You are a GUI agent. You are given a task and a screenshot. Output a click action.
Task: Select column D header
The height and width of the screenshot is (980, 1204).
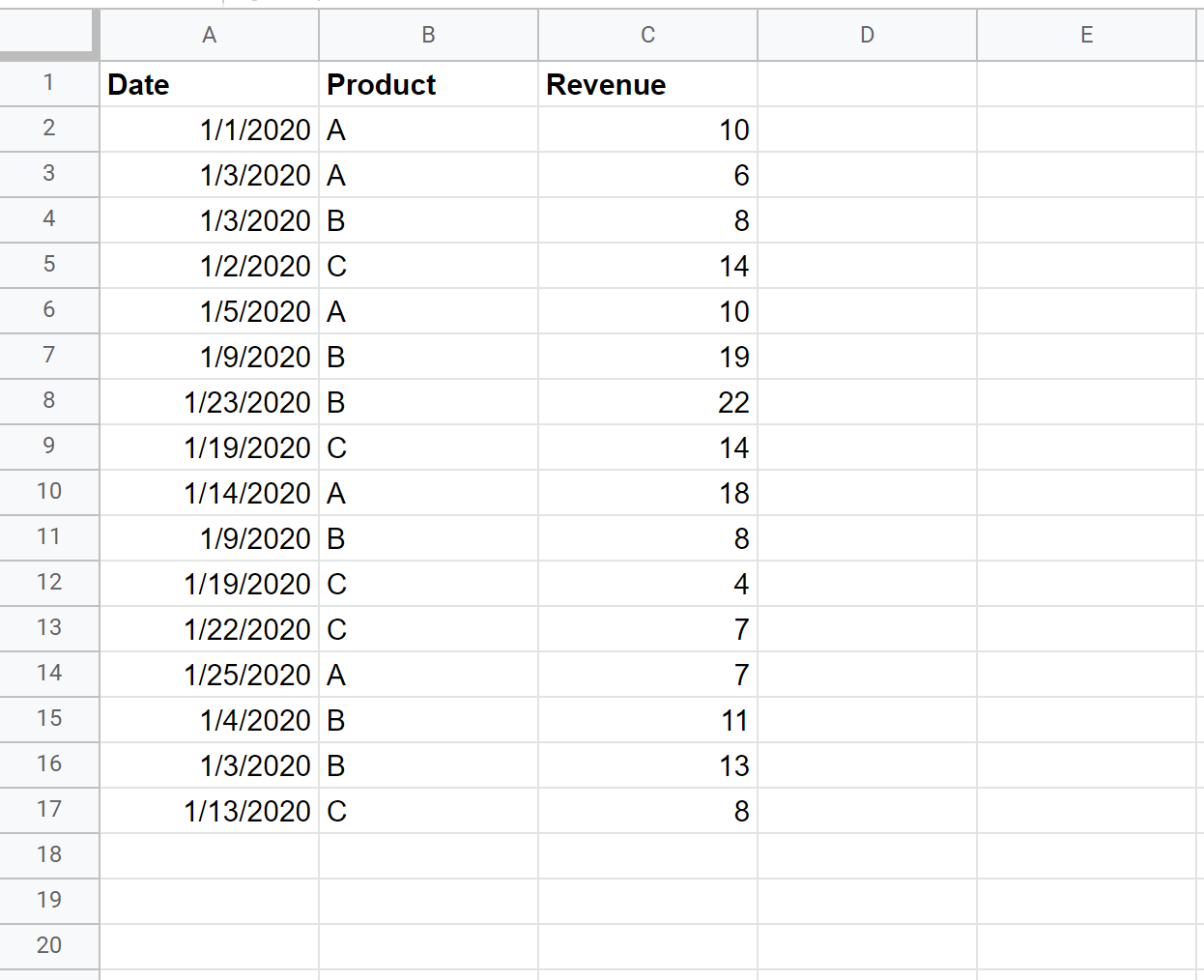867,35
